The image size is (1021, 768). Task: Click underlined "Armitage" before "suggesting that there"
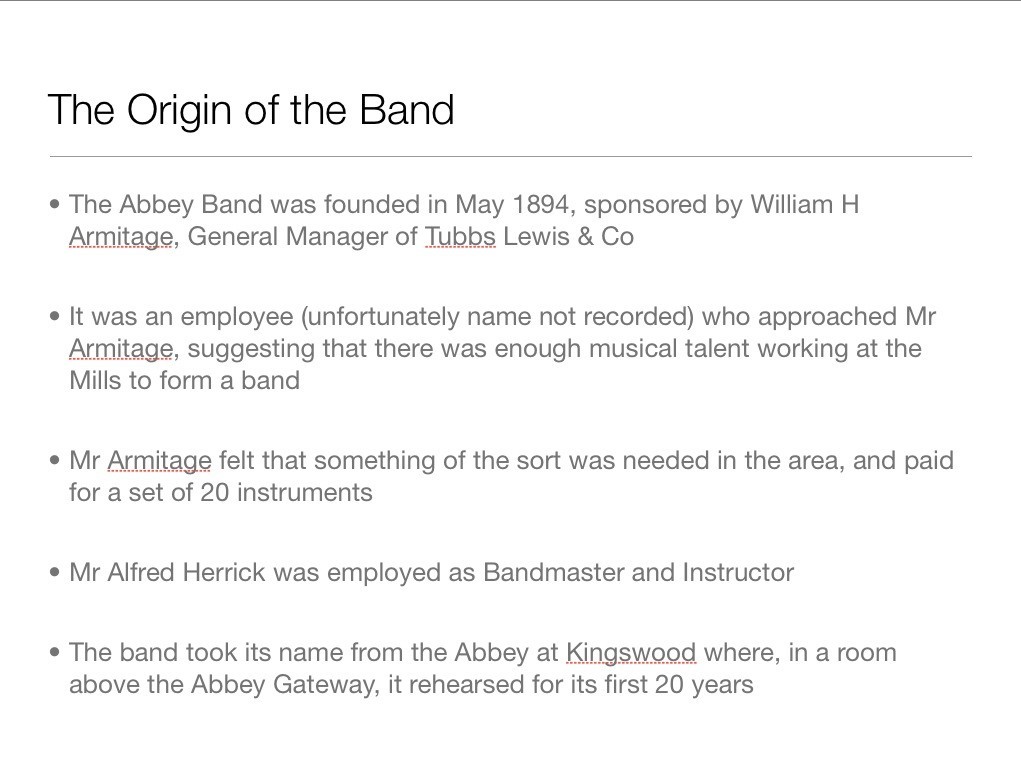click(120, 349)
